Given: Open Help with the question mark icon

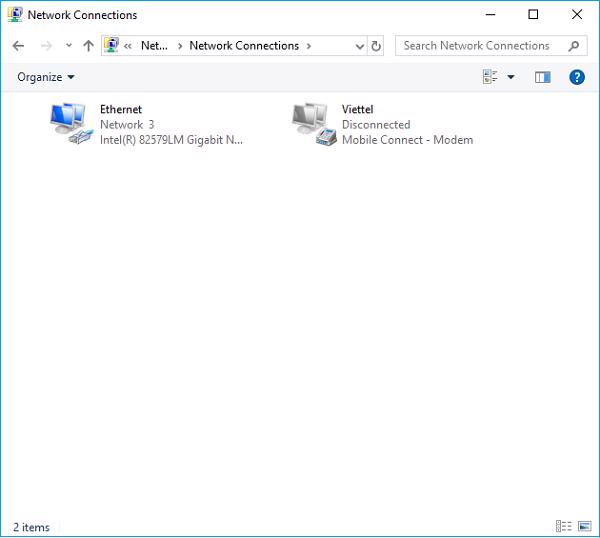Looking at the screenshot, I should (x=577, y=77).
